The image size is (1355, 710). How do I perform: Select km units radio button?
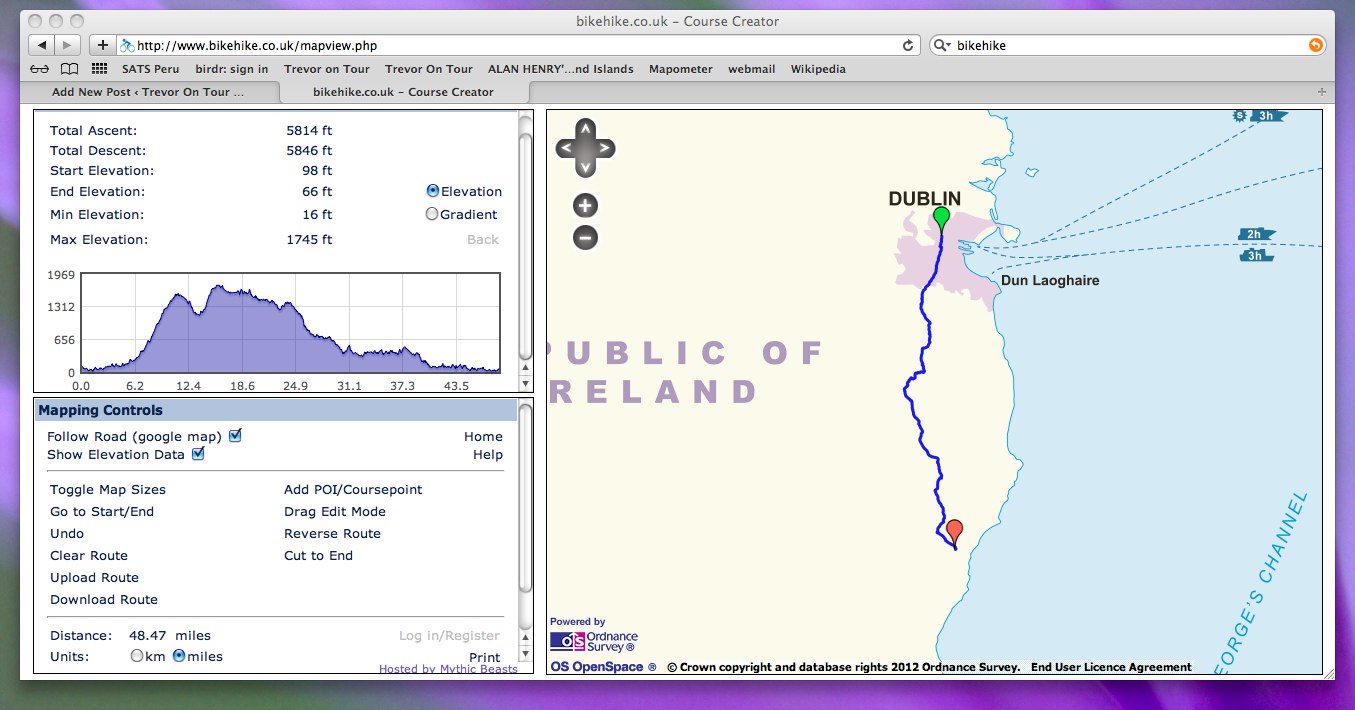click(x=137, y=656)
